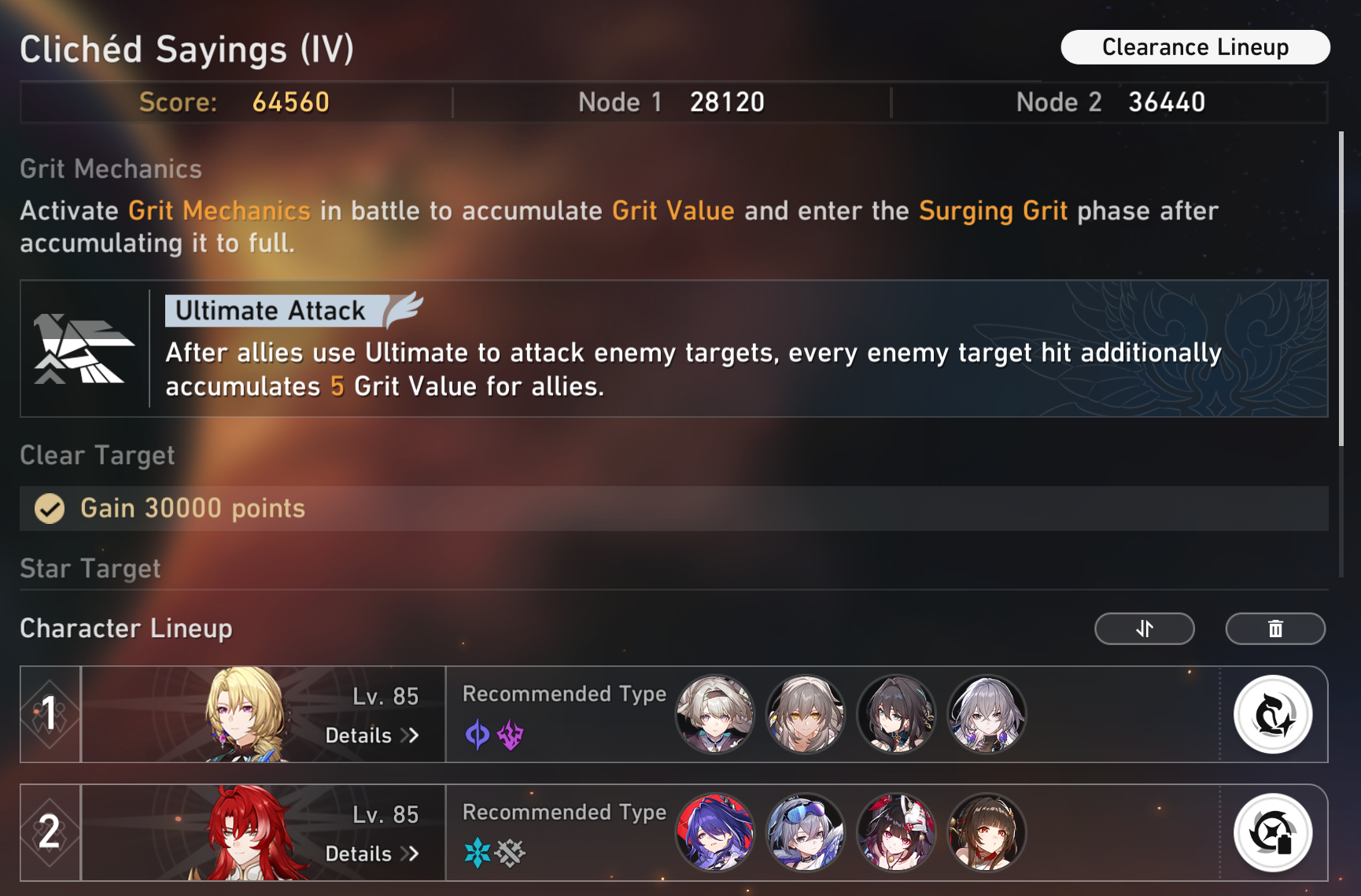Expand Details for team 1 blonde character

pos(372,736)
